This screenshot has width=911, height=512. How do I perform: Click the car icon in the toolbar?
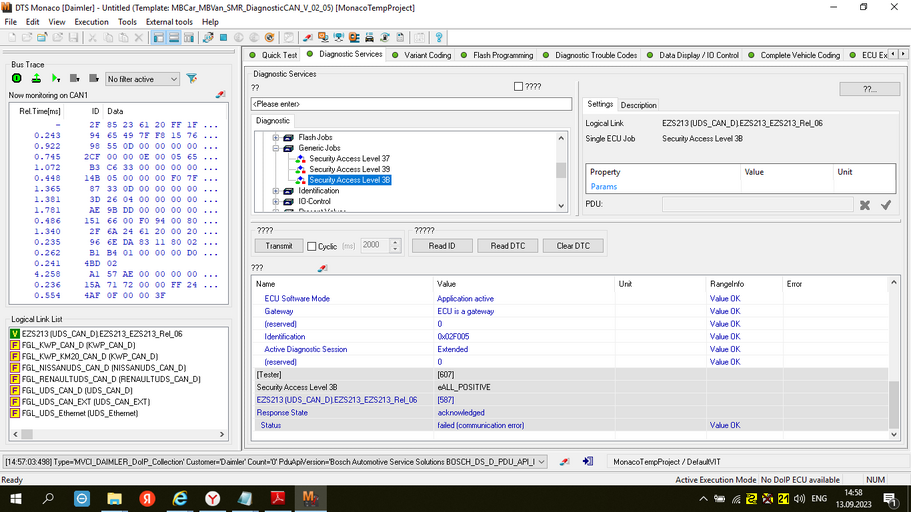point(369,38)
